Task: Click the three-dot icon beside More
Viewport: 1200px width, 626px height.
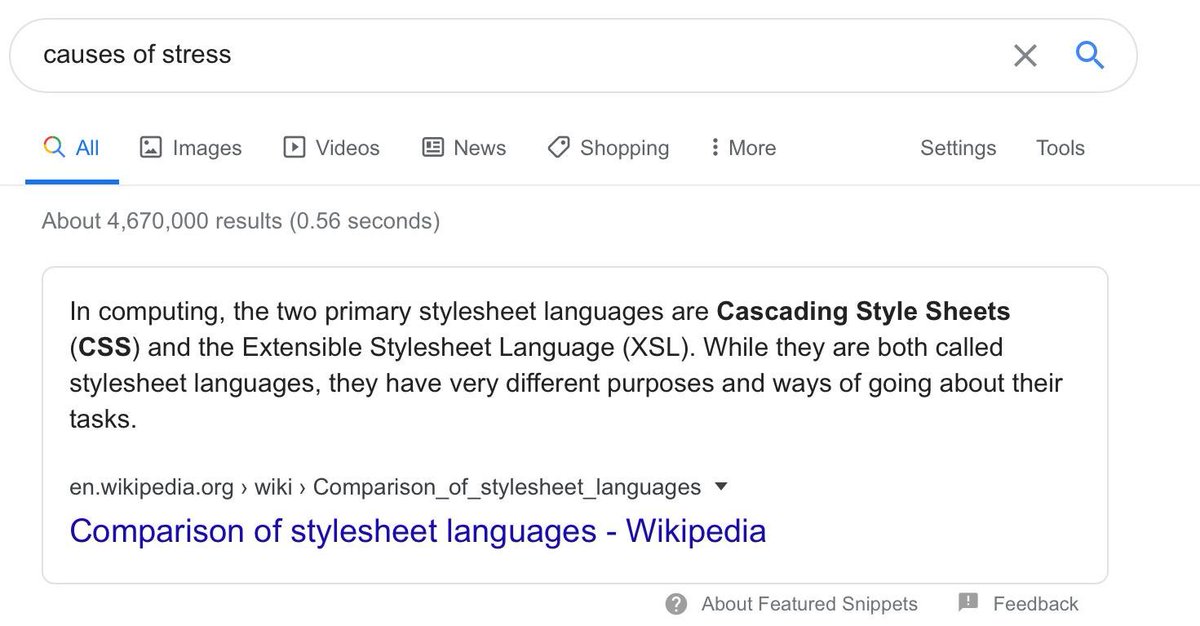Action: 714,148
